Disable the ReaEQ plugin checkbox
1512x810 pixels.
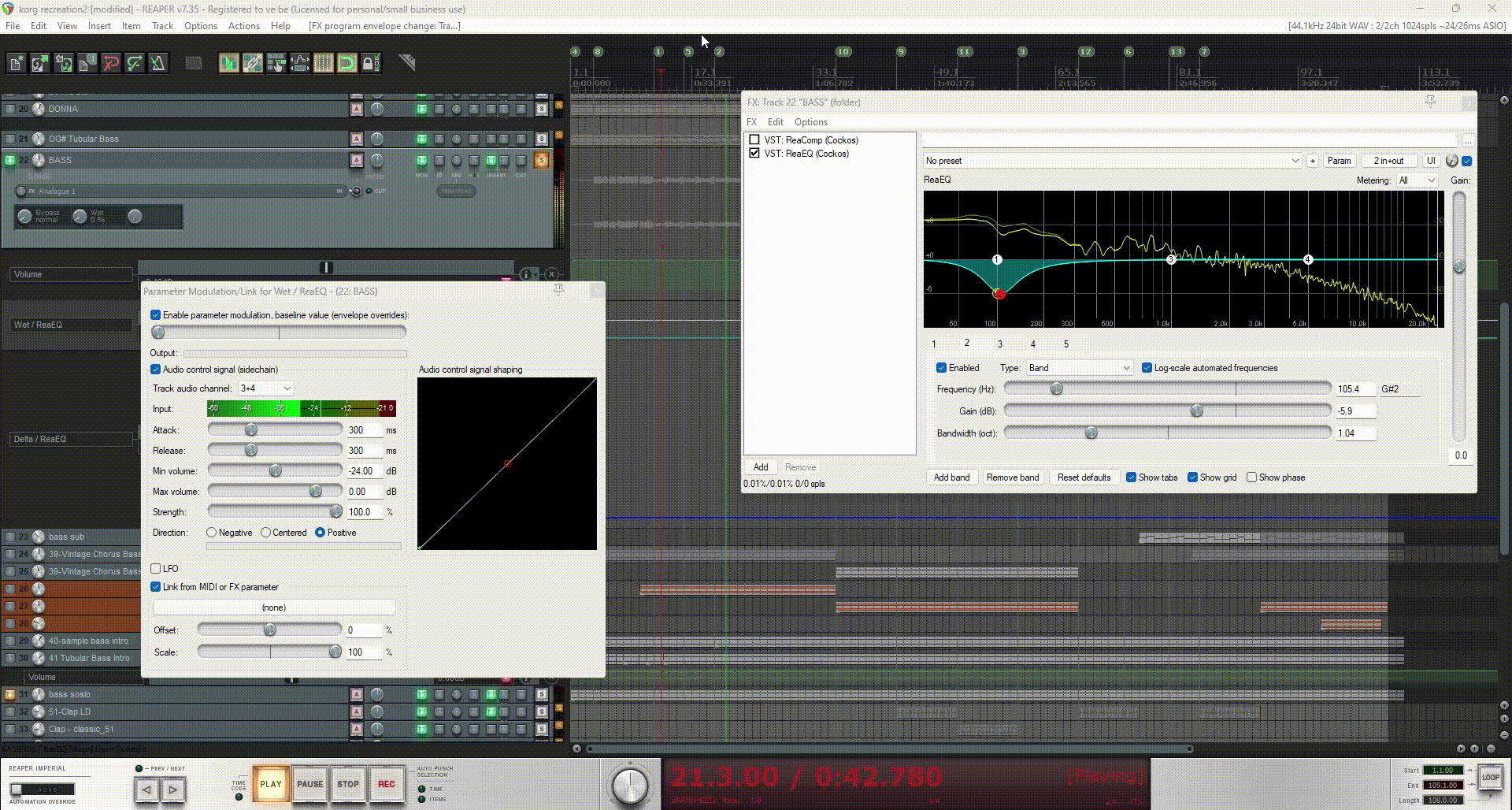754,154
